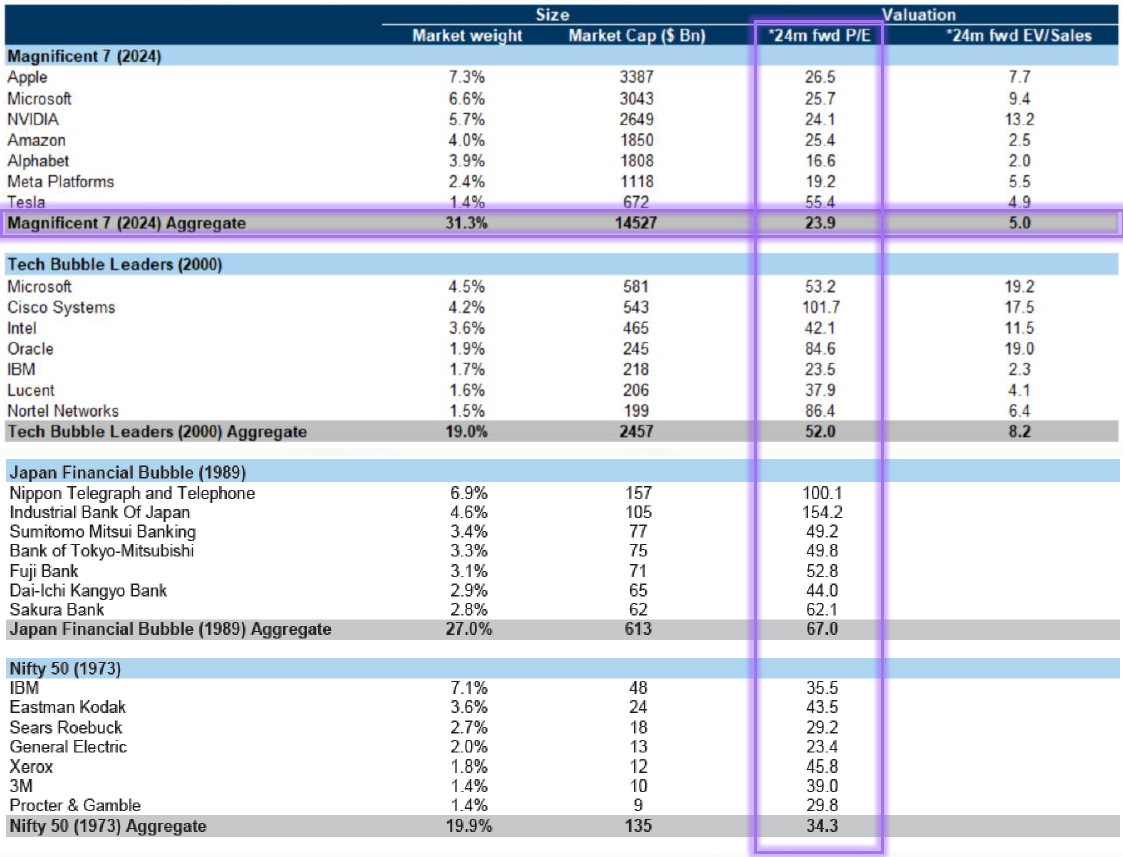
Task: Select the '3M' row label
Action: [x=21, y=786]
